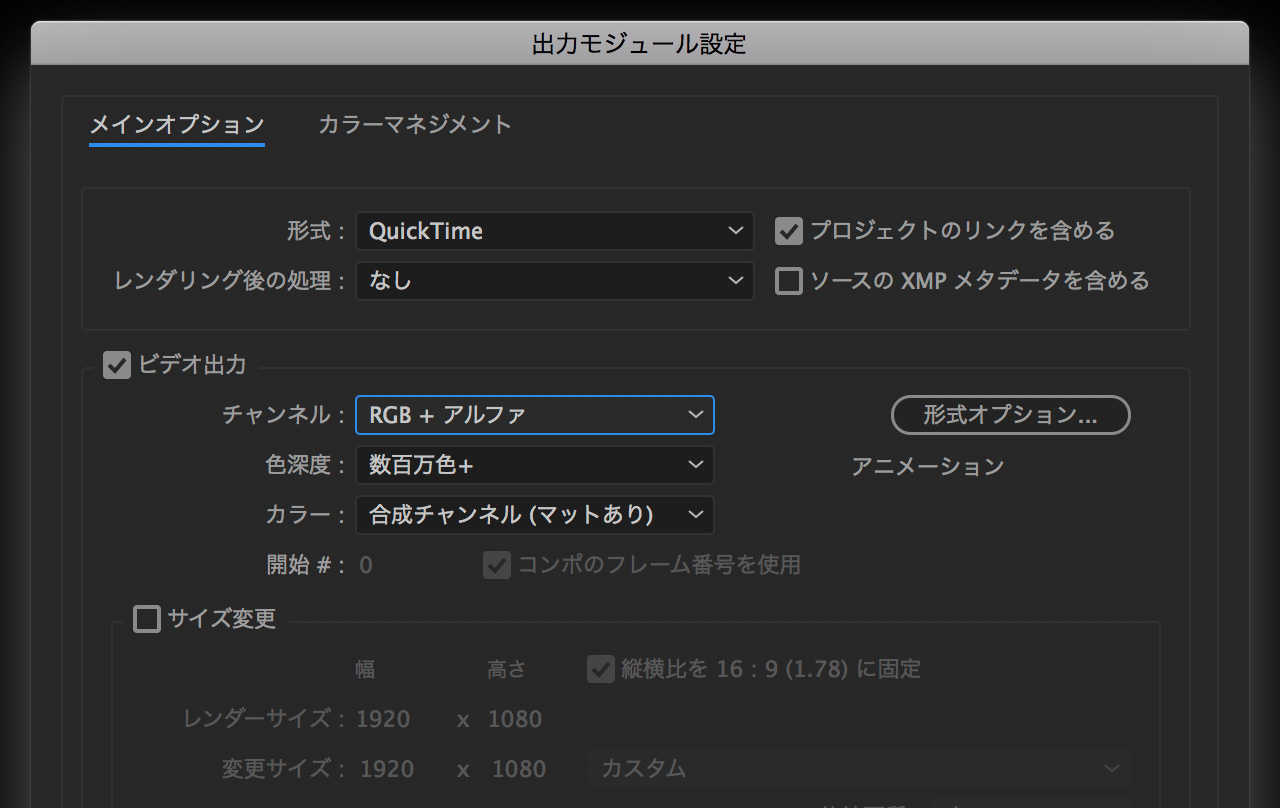Screen dimensions: 1280x808
Task: Click the レンダーサイズ height value 1080
Action: coord(515,719)
